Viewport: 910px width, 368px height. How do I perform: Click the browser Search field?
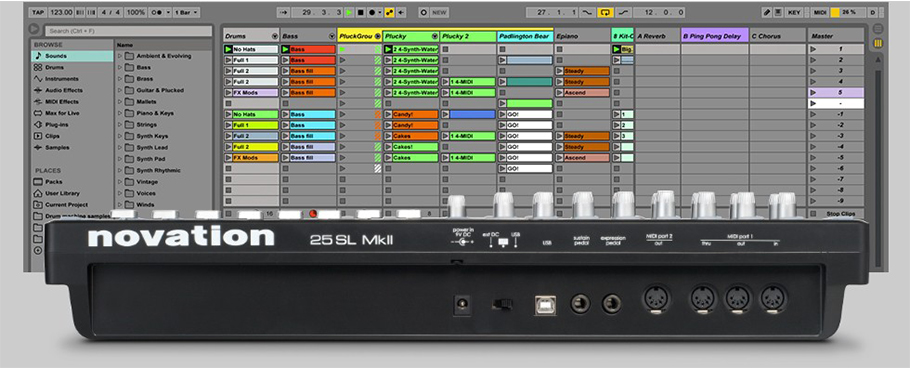(128, 30)
